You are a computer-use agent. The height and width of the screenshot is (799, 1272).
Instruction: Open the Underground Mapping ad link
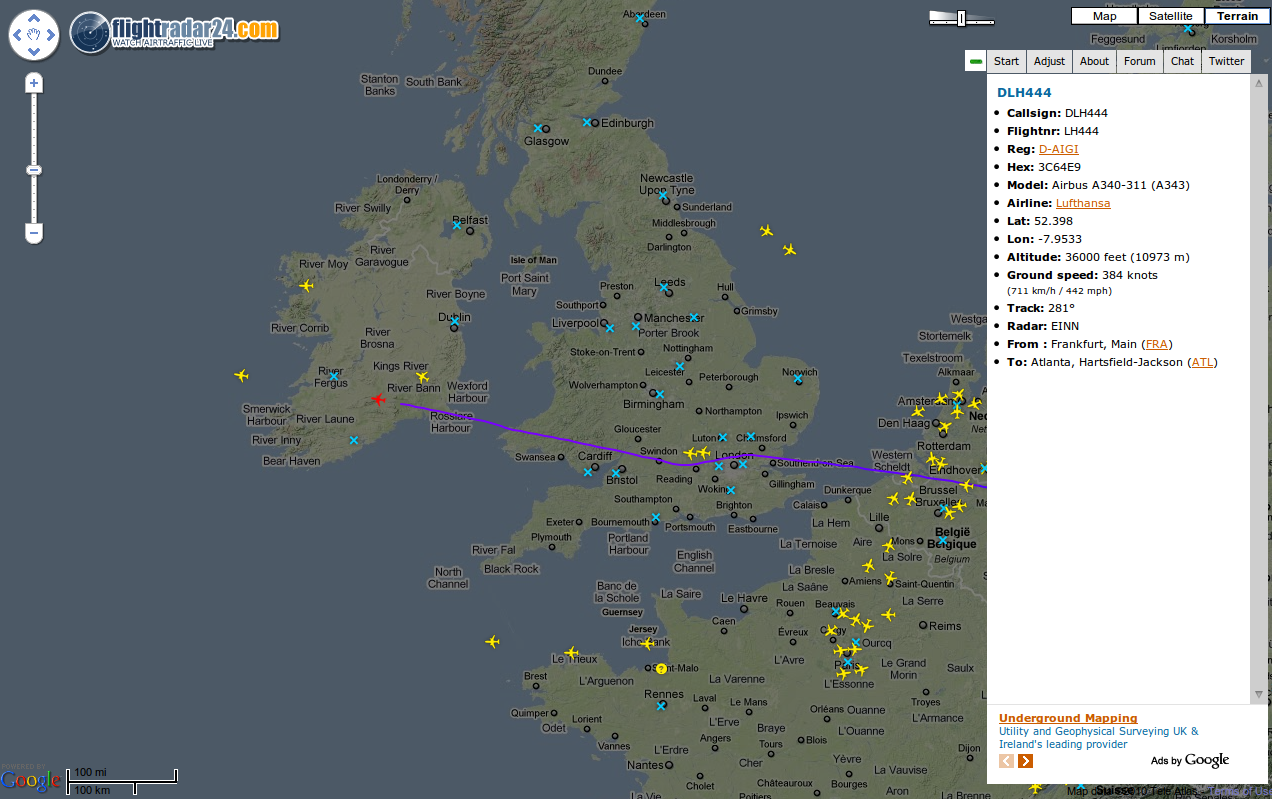1068,718
